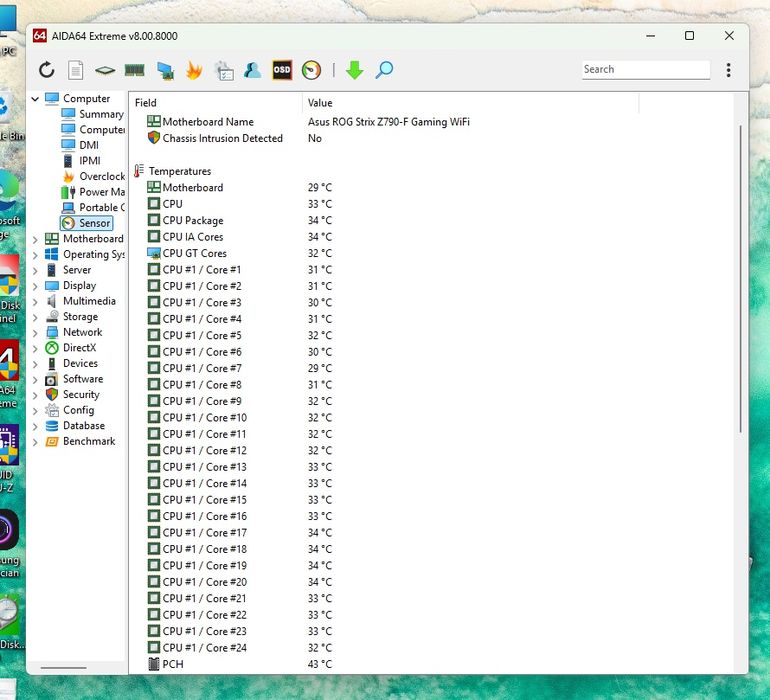Open the SensorPanel gauge icon

(311, 70)
